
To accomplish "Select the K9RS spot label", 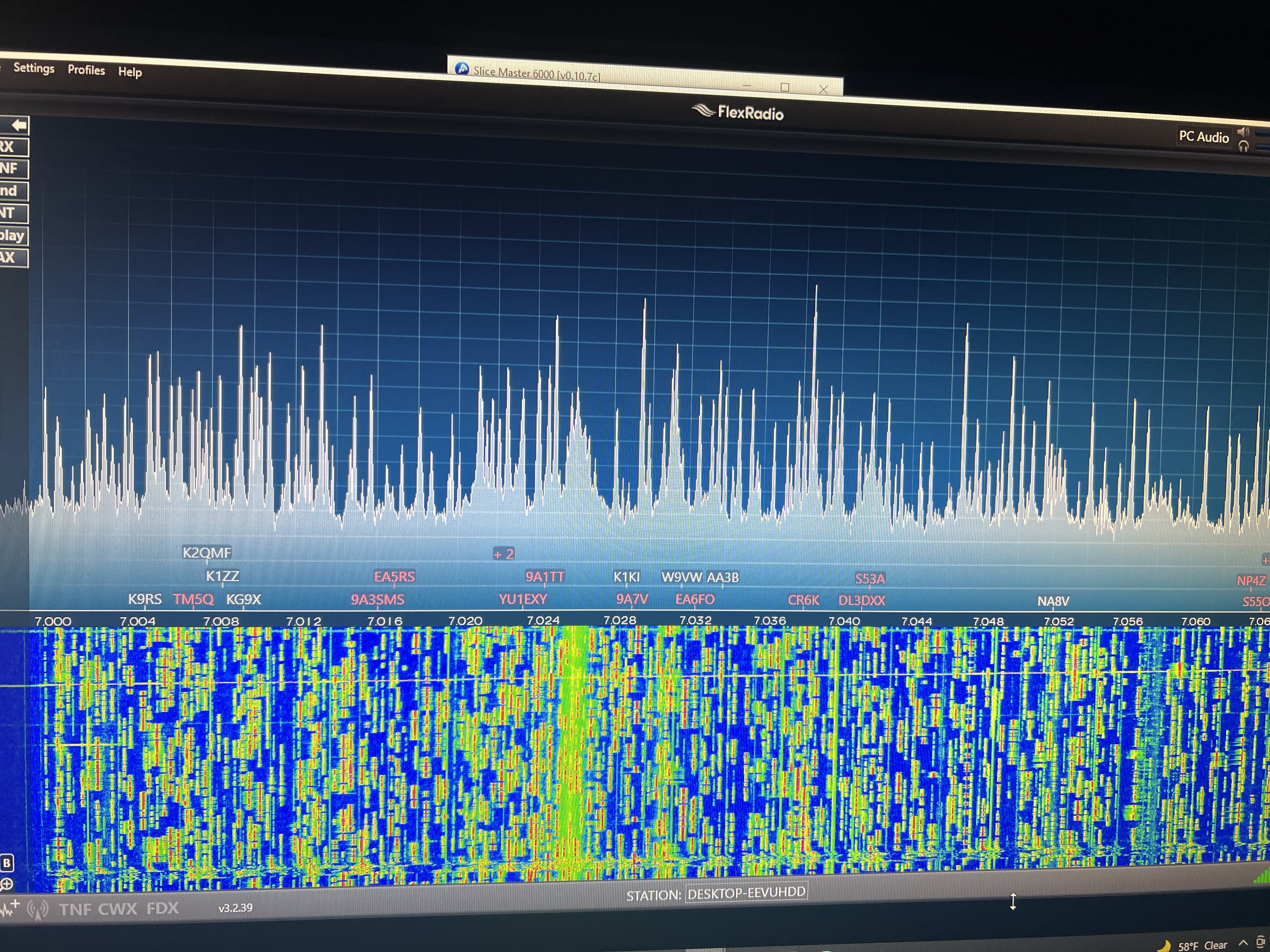I will pyautogui.click(x=145, y=600).
